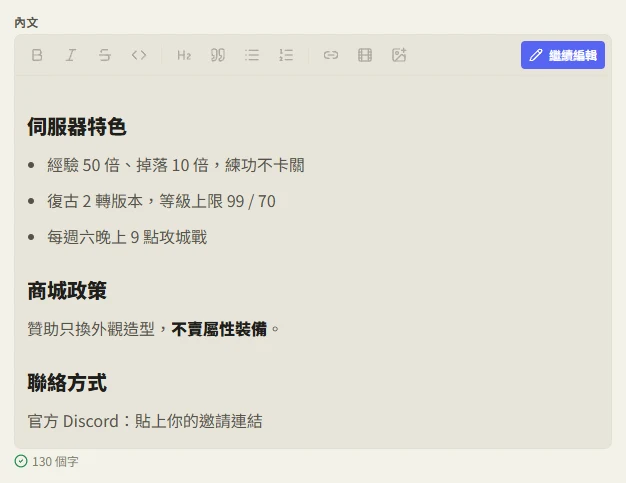Click the bullet line 經驗 50 倍、掉落 10 倍

[x=176, y=165]
